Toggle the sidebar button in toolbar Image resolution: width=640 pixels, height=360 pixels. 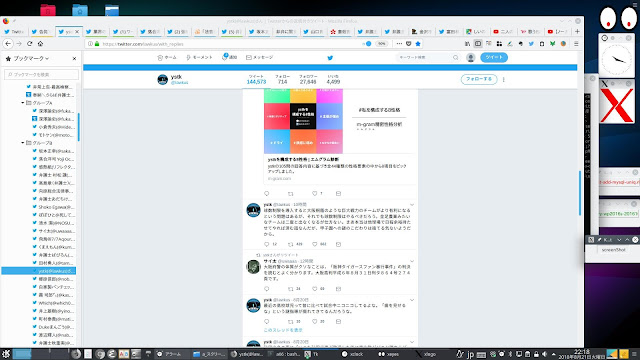tap(478, 44)
